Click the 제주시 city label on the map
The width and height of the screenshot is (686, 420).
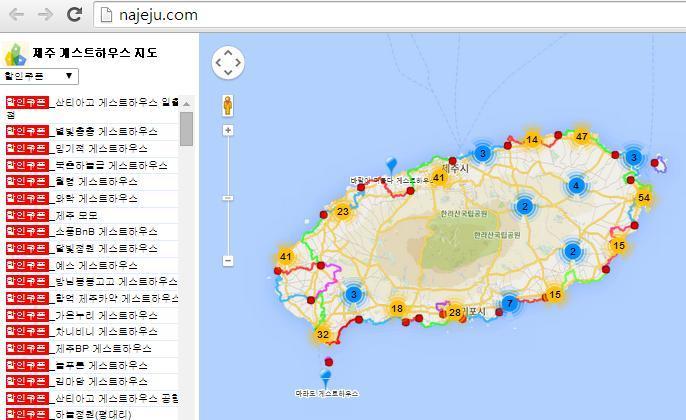tap(457, 169)
